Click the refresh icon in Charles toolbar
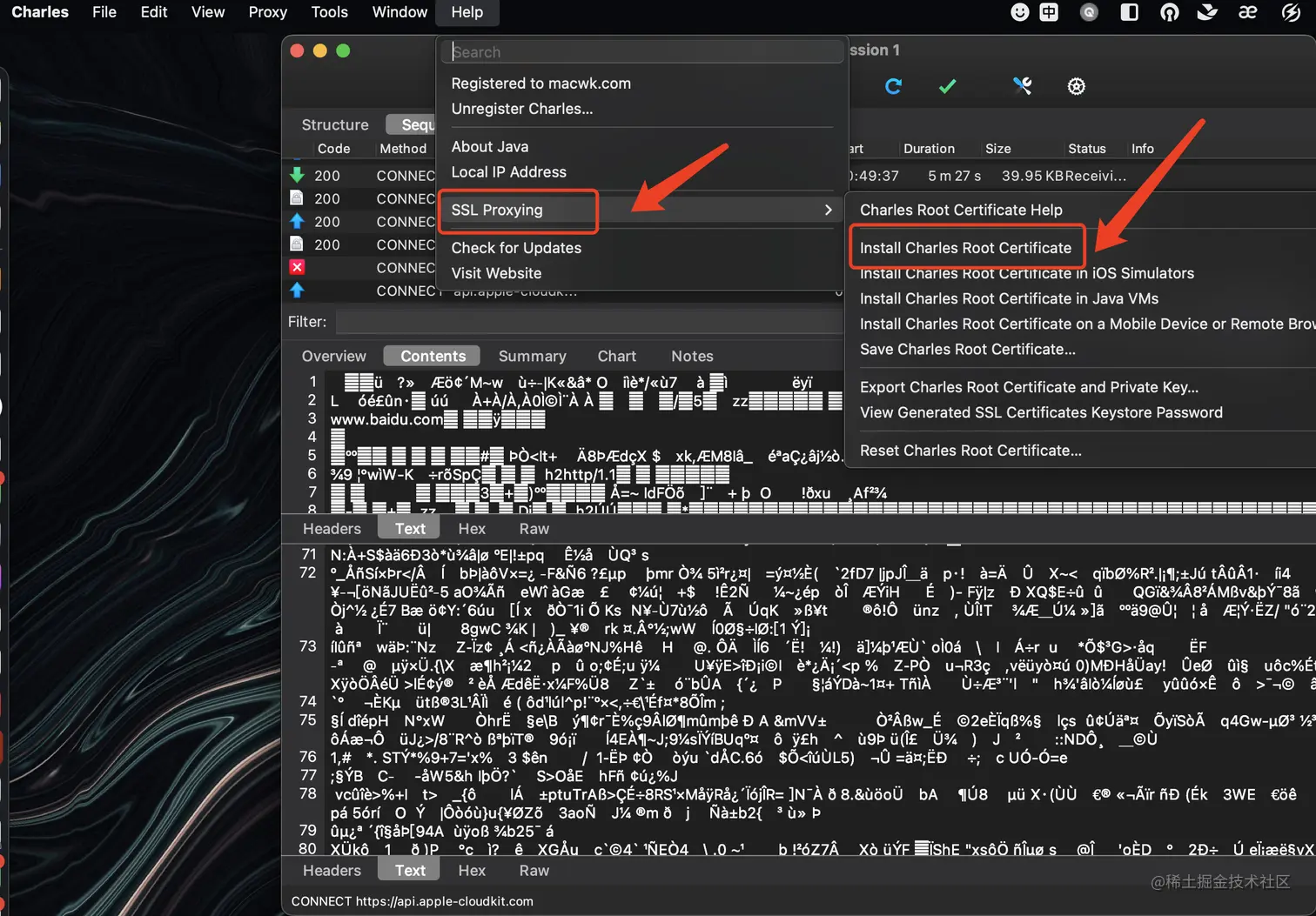 893,86
